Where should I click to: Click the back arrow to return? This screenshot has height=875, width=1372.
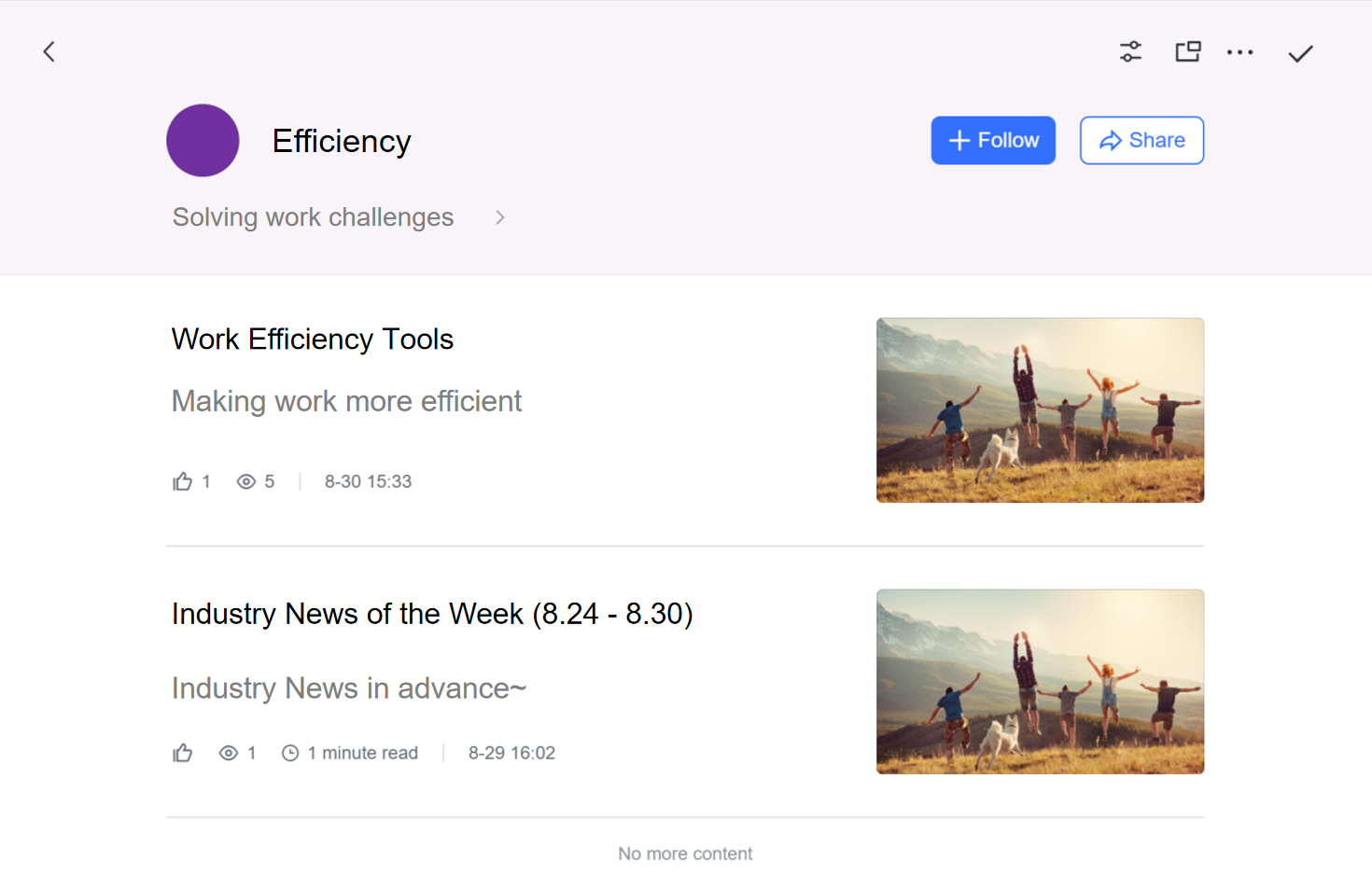[x=49, y=51]
